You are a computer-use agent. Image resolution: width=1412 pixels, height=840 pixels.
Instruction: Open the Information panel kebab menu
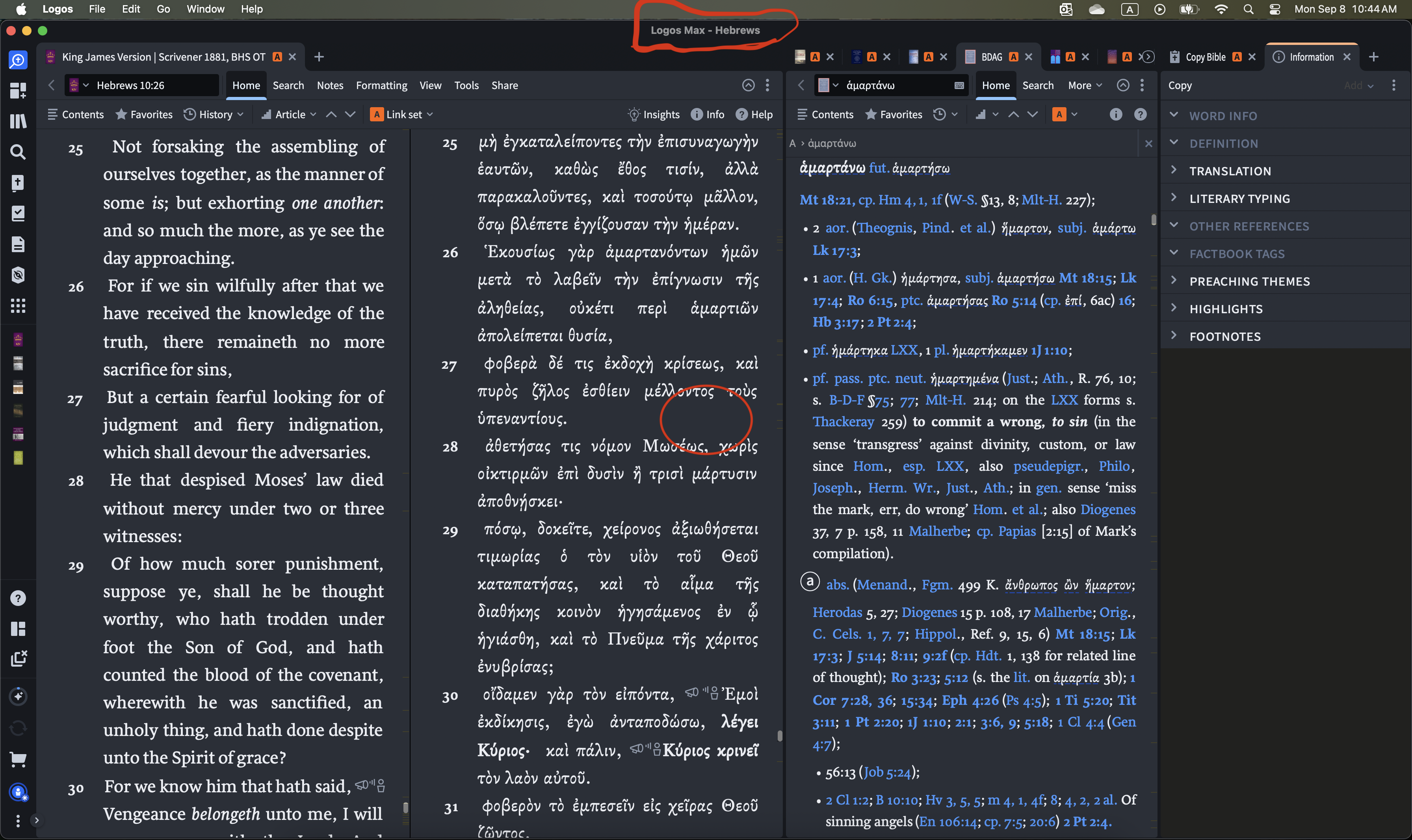click(1393, 85)
